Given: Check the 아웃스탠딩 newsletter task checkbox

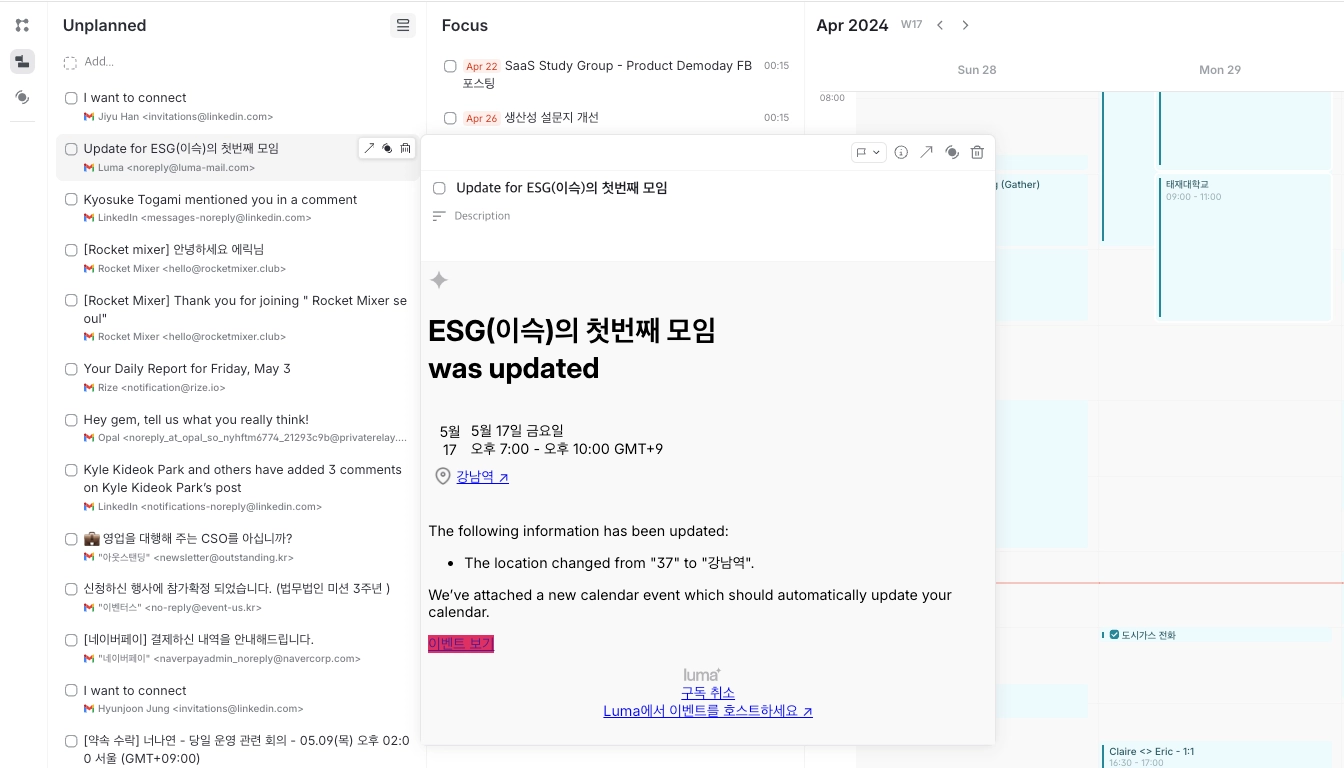Looking at the screenshot, I should pos(71,539).
